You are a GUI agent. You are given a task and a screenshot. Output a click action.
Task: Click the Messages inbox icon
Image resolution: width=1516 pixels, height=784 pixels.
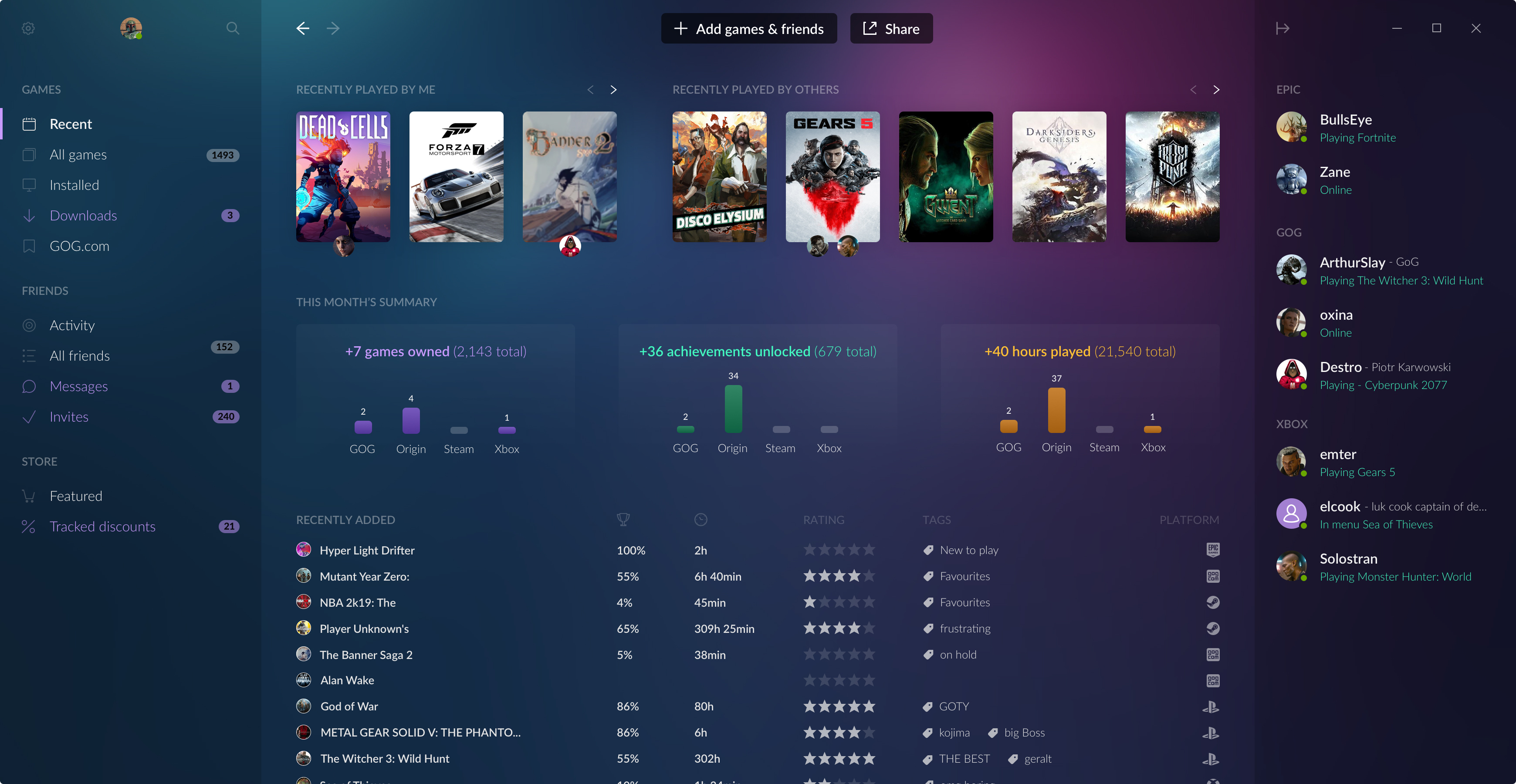pyautogui.click(x=29, y=385)
